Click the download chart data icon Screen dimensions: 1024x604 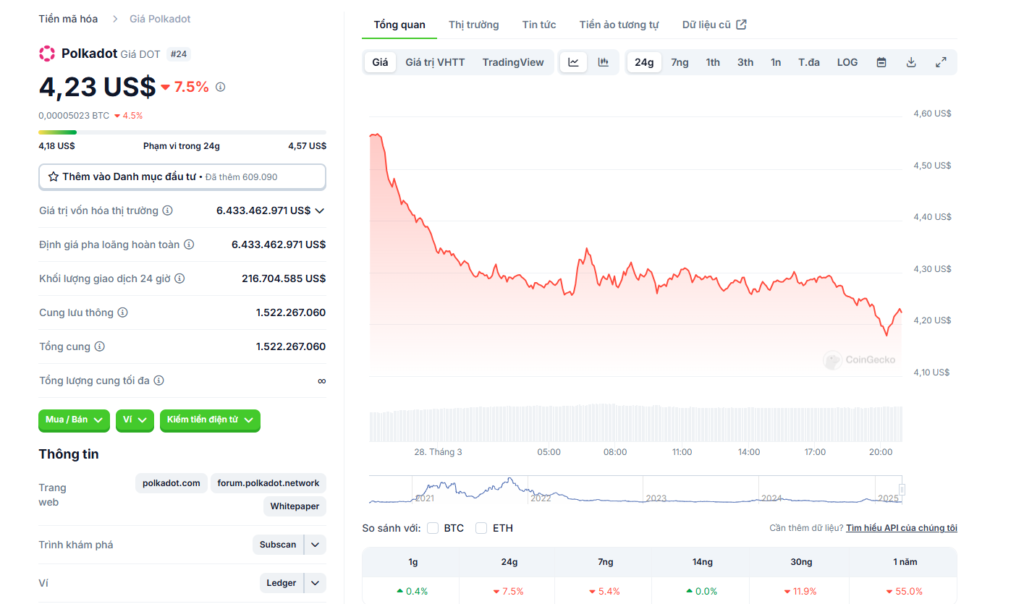coord(911,62)
